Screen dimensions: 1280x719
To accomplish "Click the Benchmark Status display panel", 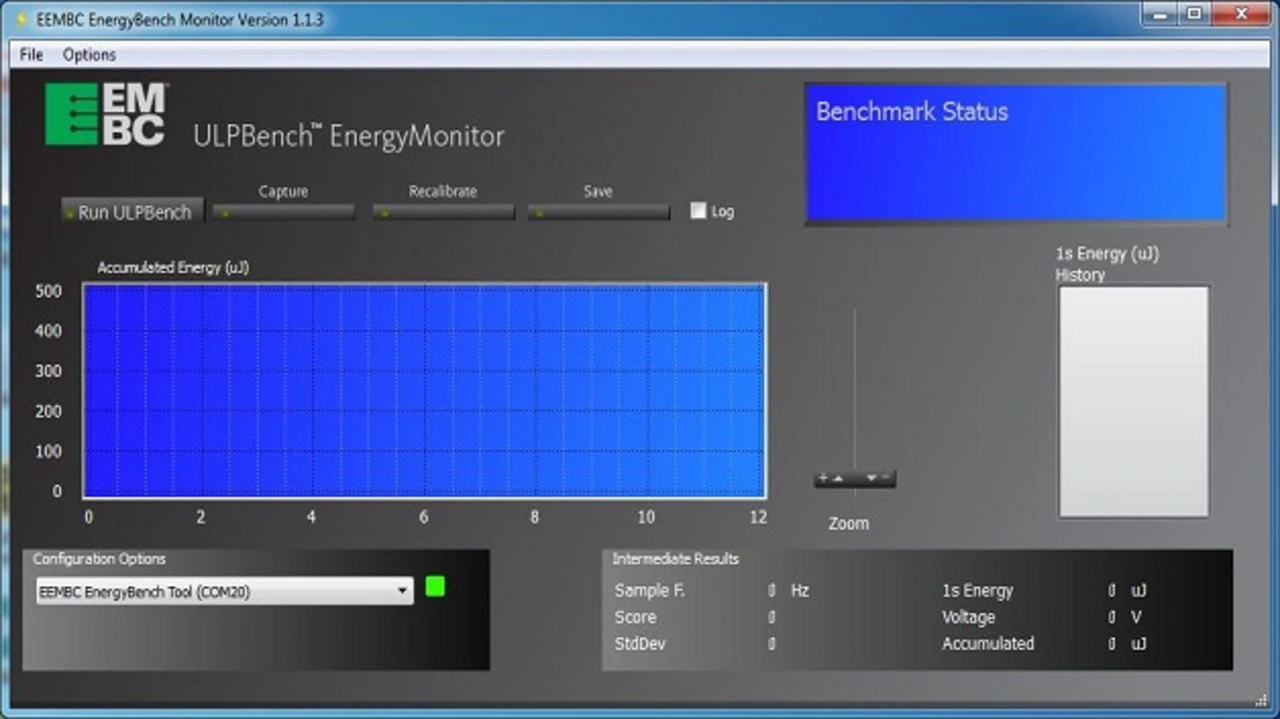I will tap(1016, 152).
